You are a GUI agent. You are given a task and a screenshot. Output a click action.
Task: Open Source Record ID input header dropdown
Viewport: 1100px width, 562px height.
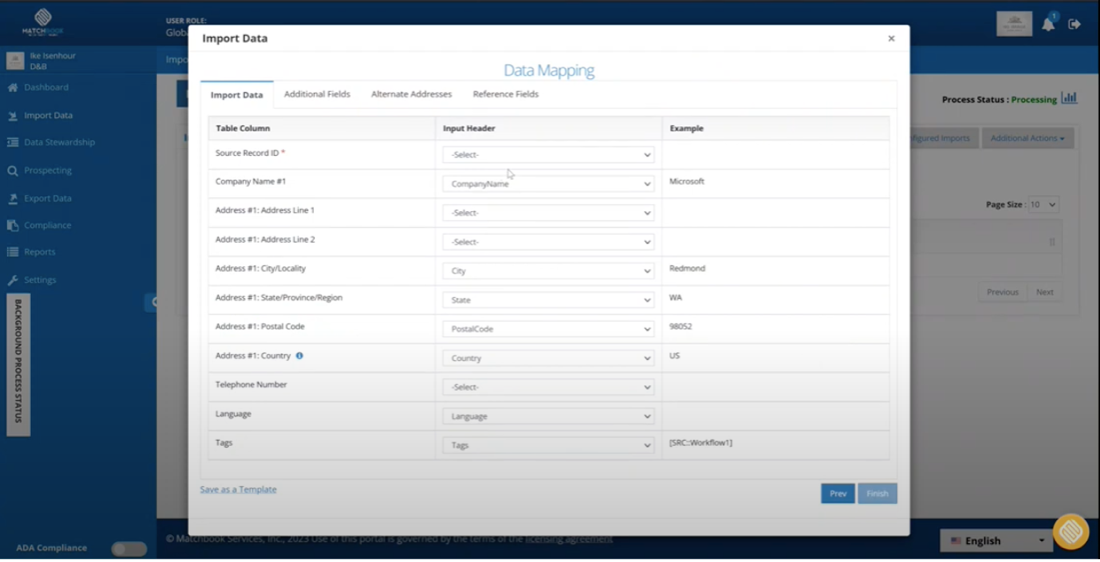tap(549, 154)
